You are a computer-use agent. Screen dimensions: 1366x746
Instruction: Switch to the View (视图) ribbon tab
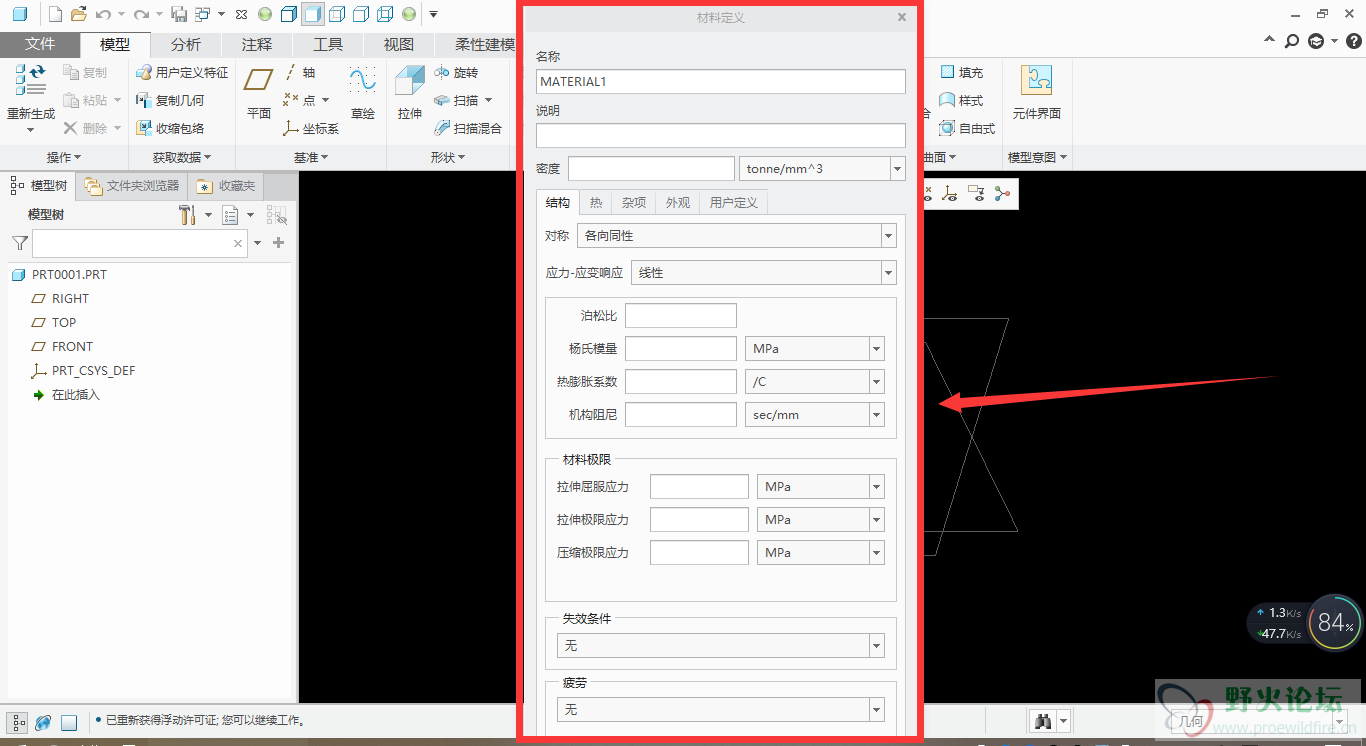[x=399, y=44]
